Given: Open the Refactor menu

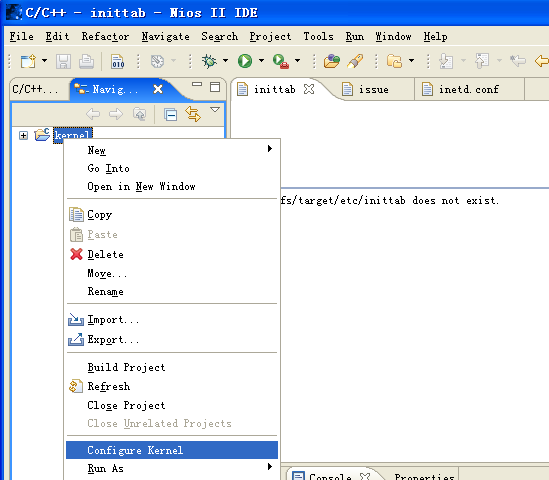Looking at the screenshot, I should 105,36.
